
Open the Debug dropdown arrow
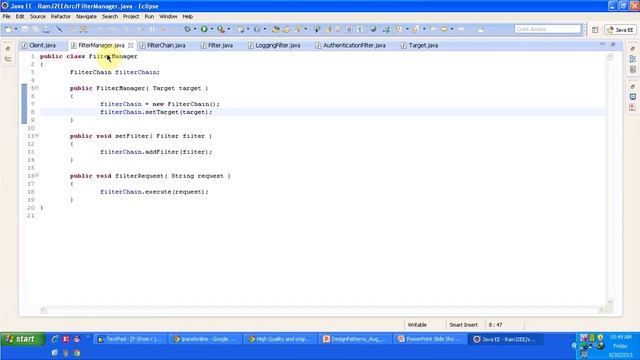[x=195, y=29]
